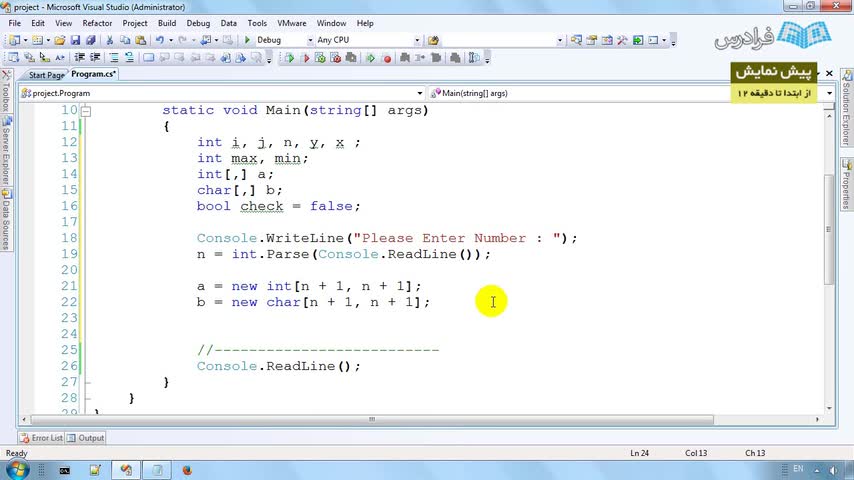Open the Properties side tab
Viewport: 854px width, 480px height.
pyautogui.click(x=846, y=184)
